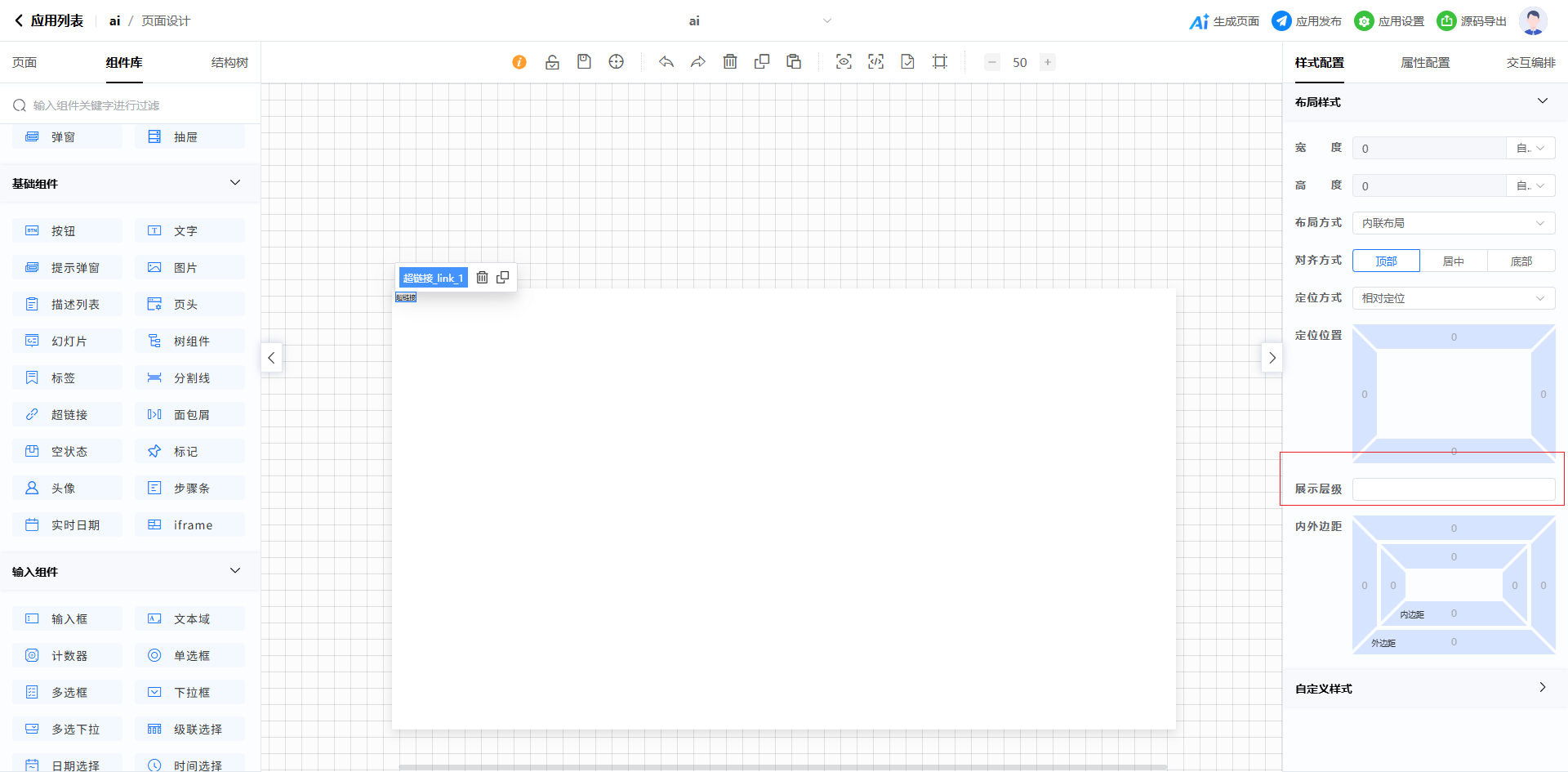The image size is (1568, 772).
Task: Click the orange info icon
Action: click(519, 62)
